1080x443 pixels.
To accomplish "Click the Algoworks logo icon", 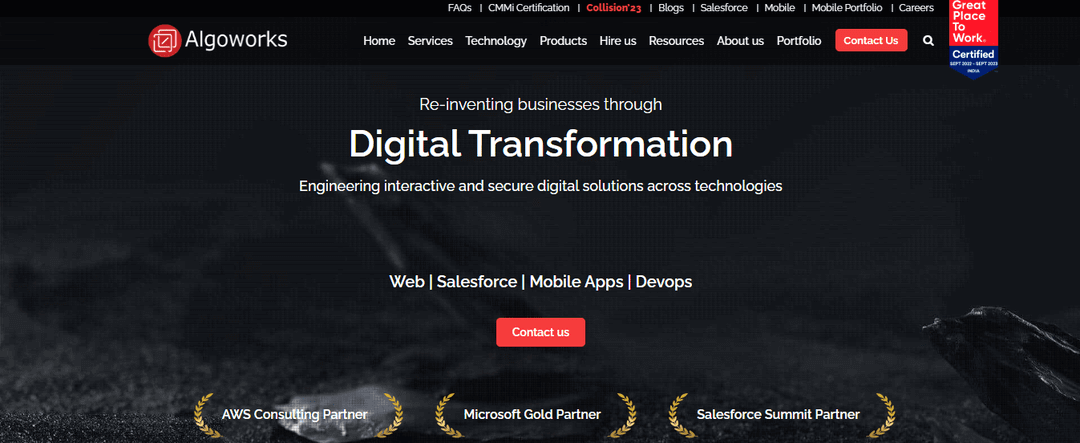I will coord(164,41).
